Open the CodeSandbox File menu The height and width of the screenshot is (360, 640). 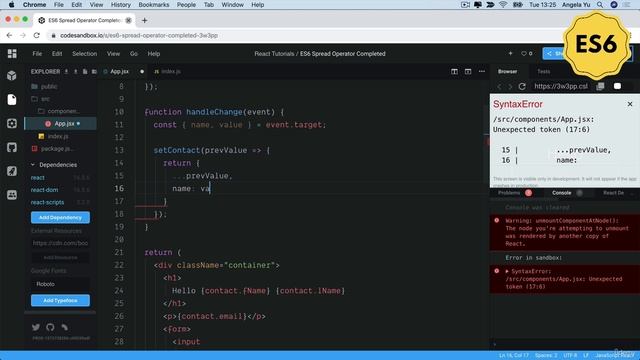coord(37,53)
